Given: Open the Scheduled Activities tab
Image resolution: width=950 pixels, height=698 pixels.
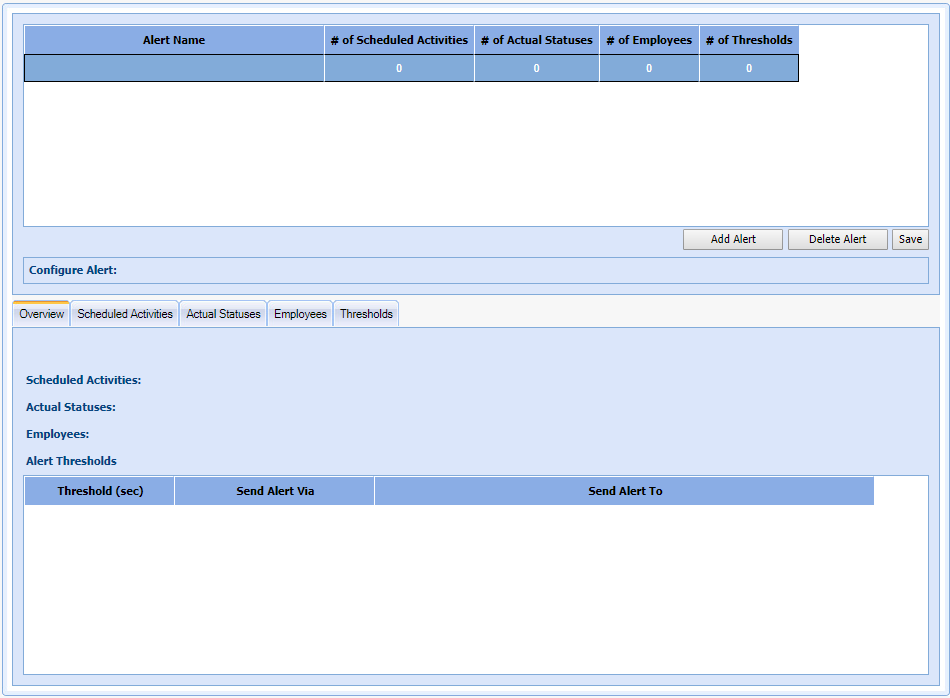Looking at the screenshot, I should [125, 314].
